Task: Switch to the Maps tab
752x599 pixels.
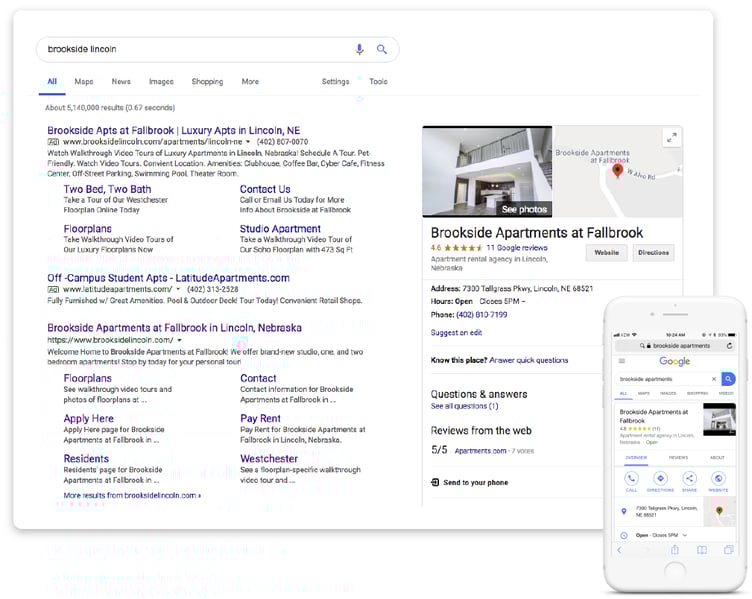Action: [x=84, y=82]
